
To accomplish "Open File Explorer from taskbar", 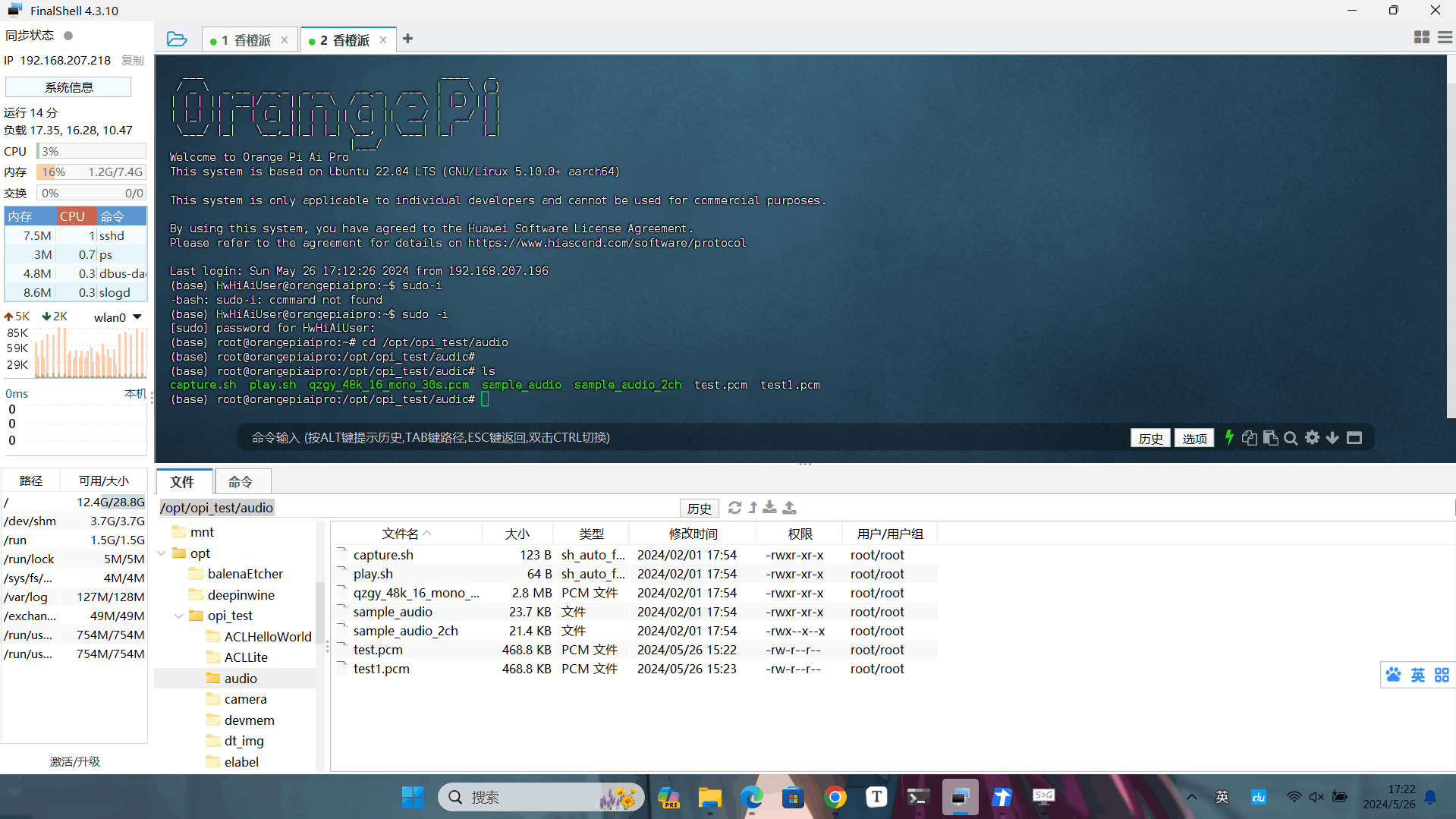I will (x=709, y=797).
